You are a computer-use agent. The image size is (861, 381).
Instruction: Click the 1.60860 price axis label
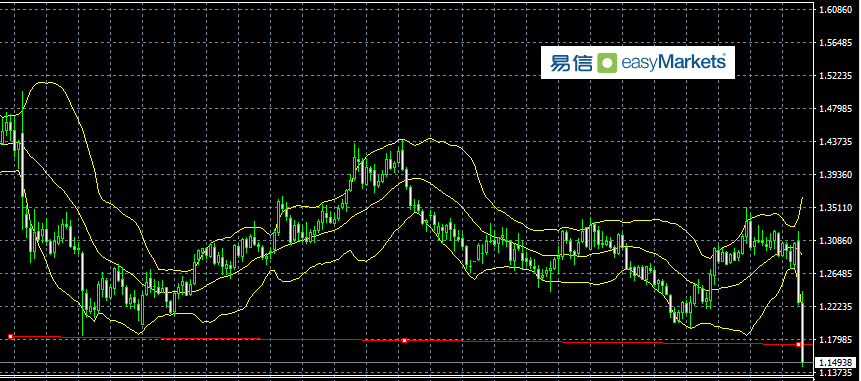click(835, 10)
